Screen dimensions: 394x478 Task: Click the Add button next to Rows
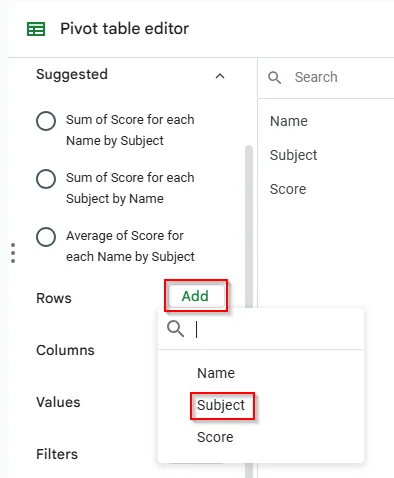(x=196, y=296)
